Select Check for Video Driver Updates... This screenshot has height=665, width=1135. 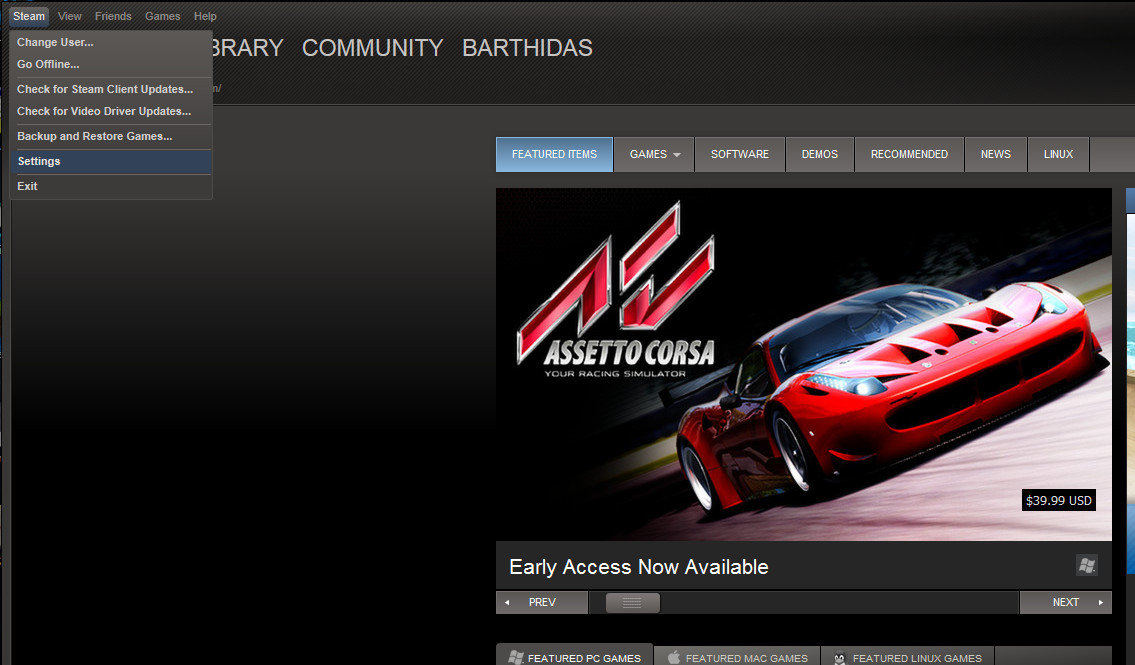111,111
